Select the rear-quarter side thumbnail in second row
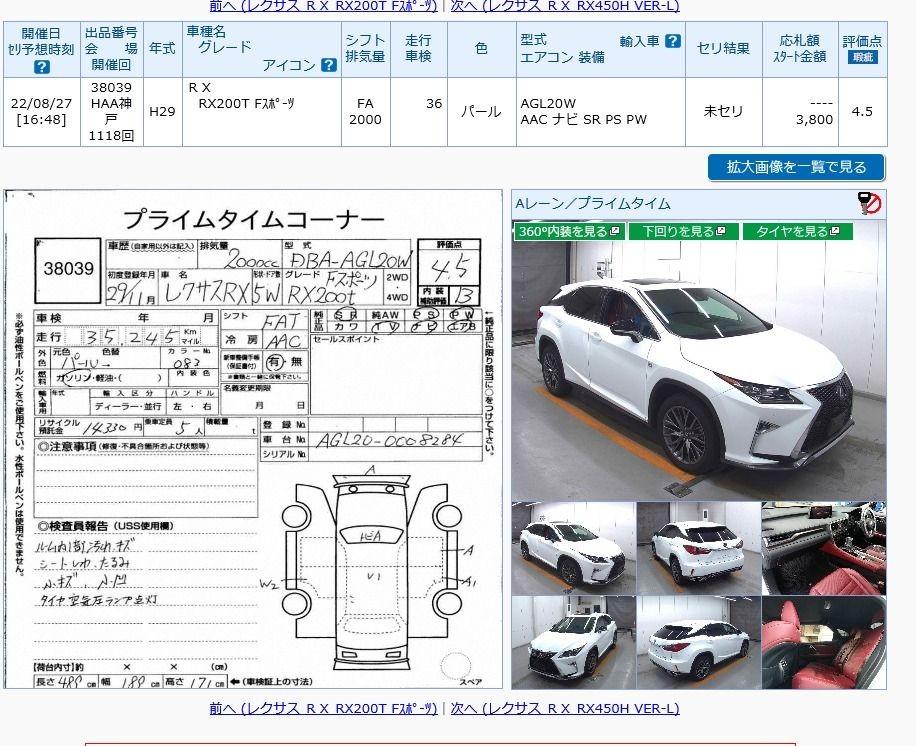This screenshot has width=916, height=746. 699,643
